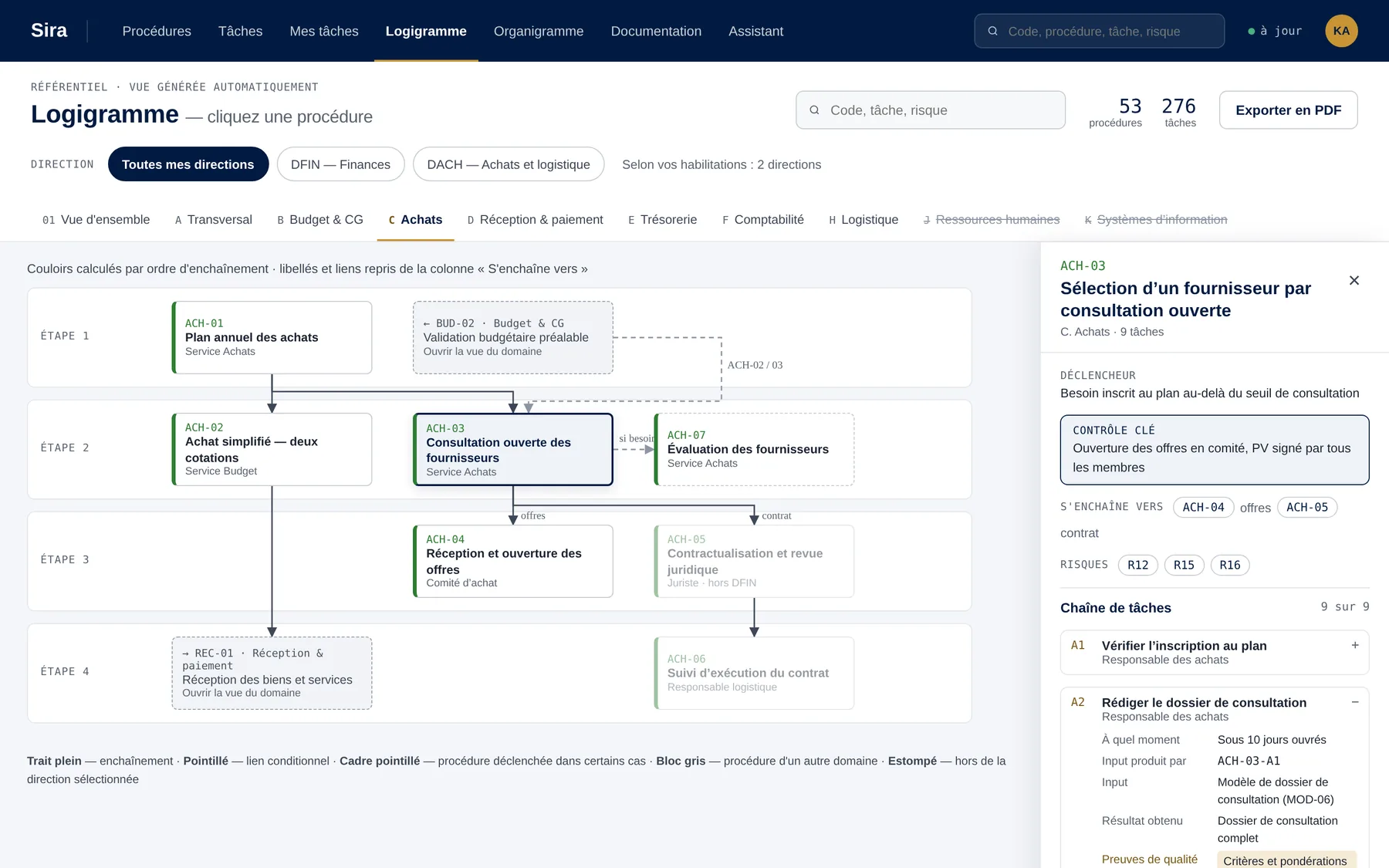Click the top bar search magnifier icon

(992, 31)
